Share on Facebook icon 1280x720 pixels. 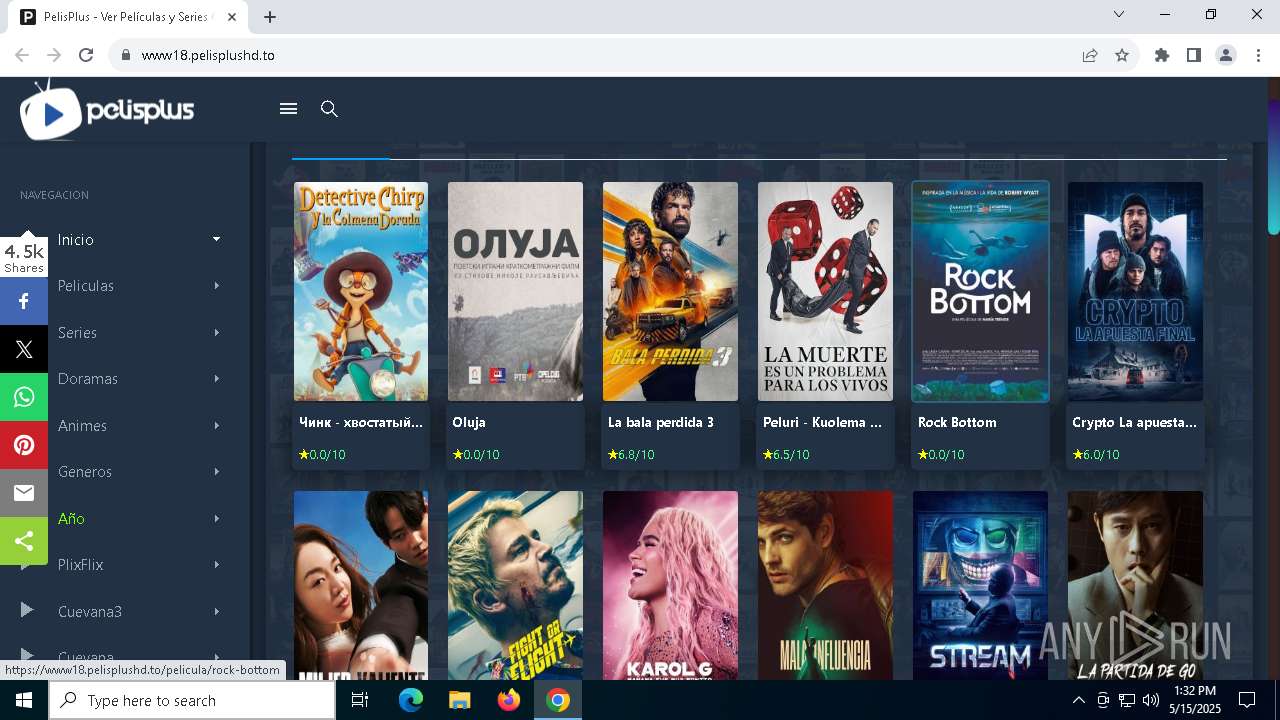pos(24,301)
